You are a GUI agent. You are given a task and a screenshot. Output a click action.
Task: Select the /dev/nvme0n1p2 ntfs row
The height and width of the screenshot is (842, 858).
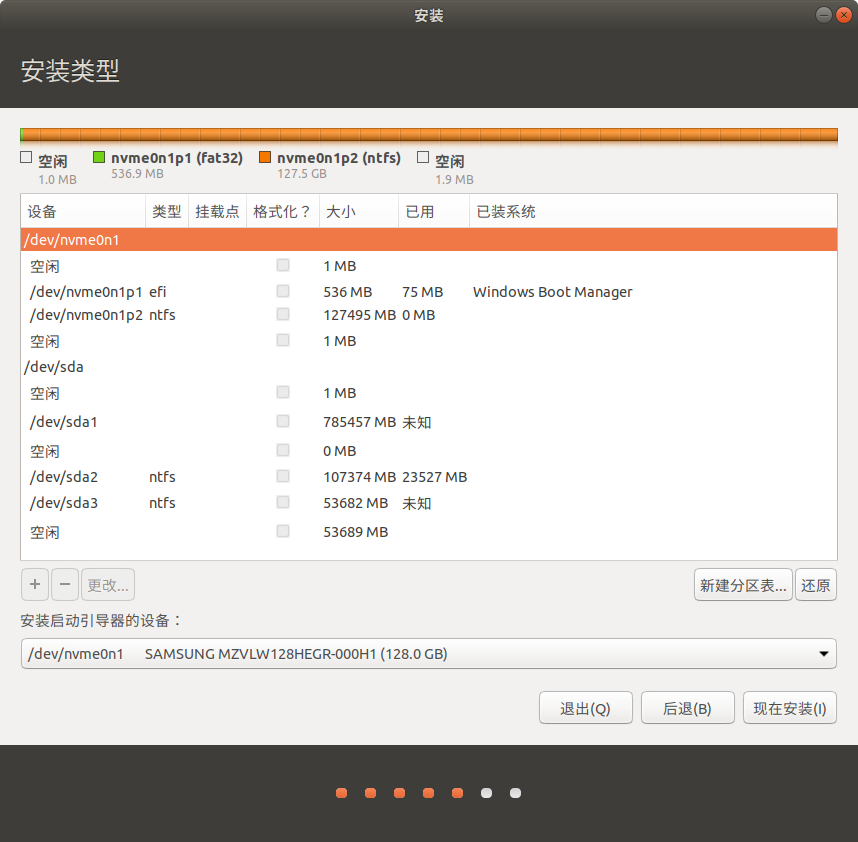click(x=428, y=315)
